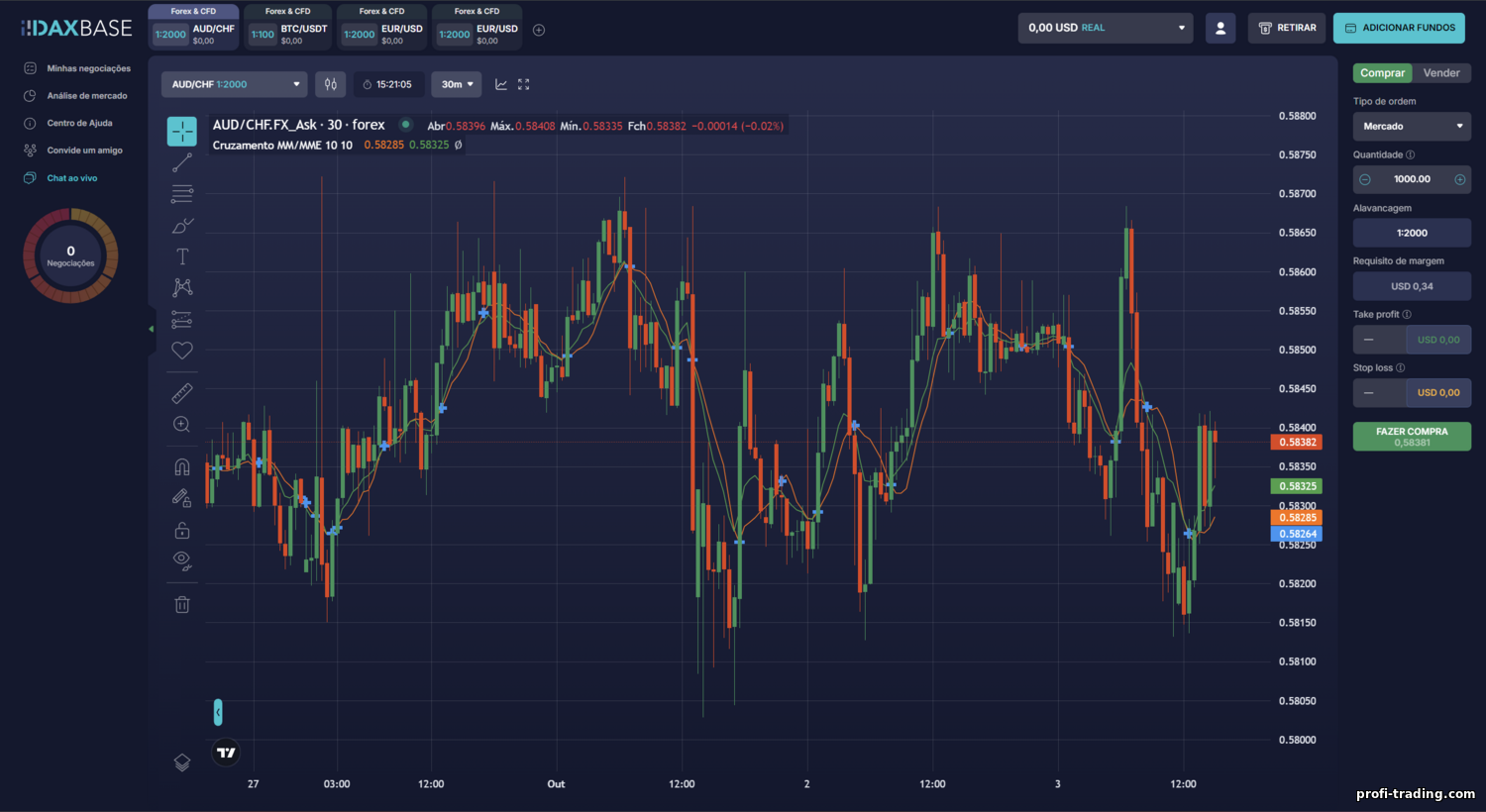Image resolution: width=1486 pixels, height=812 pixels.
Task: Select the crosshair cursor tool
Action: coord(182,131)
